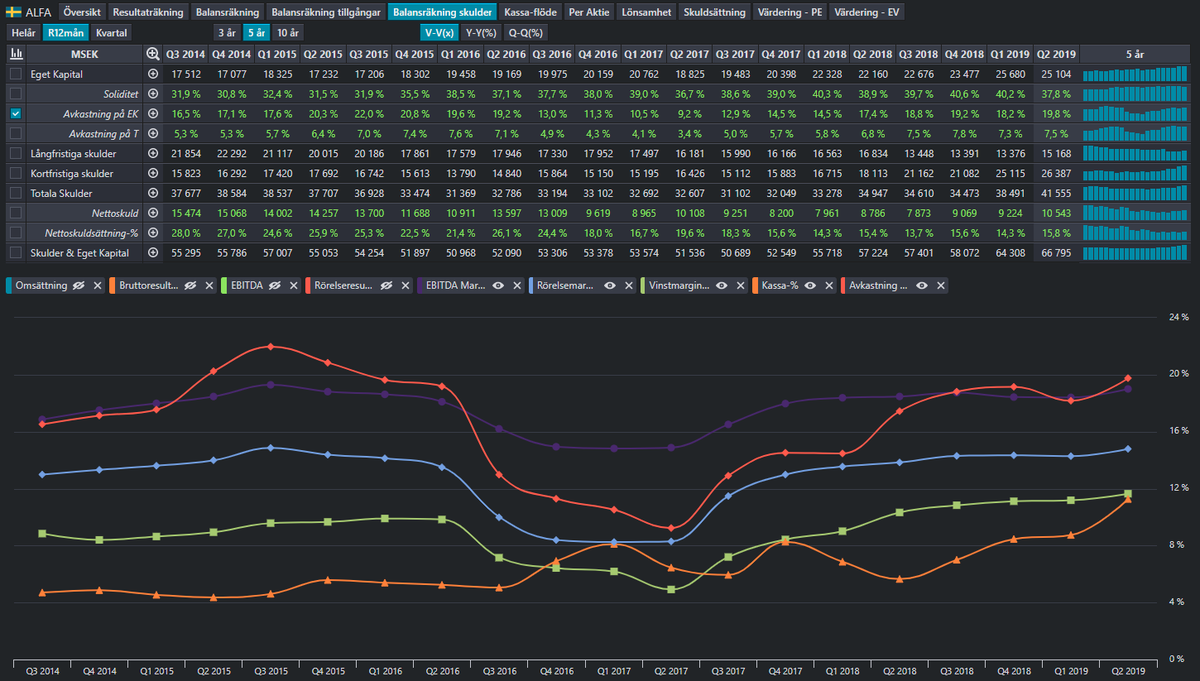Click the plus icon on Totala Skulder row
The image size is (1200, 681).
[153, 192]
